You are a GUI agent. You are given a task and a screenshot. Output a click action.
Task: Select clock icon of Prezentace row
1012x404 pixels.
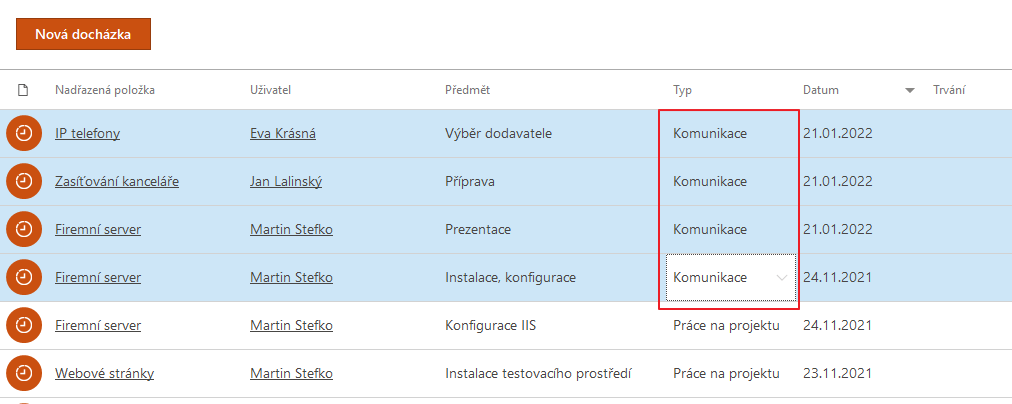pos(24,229)
